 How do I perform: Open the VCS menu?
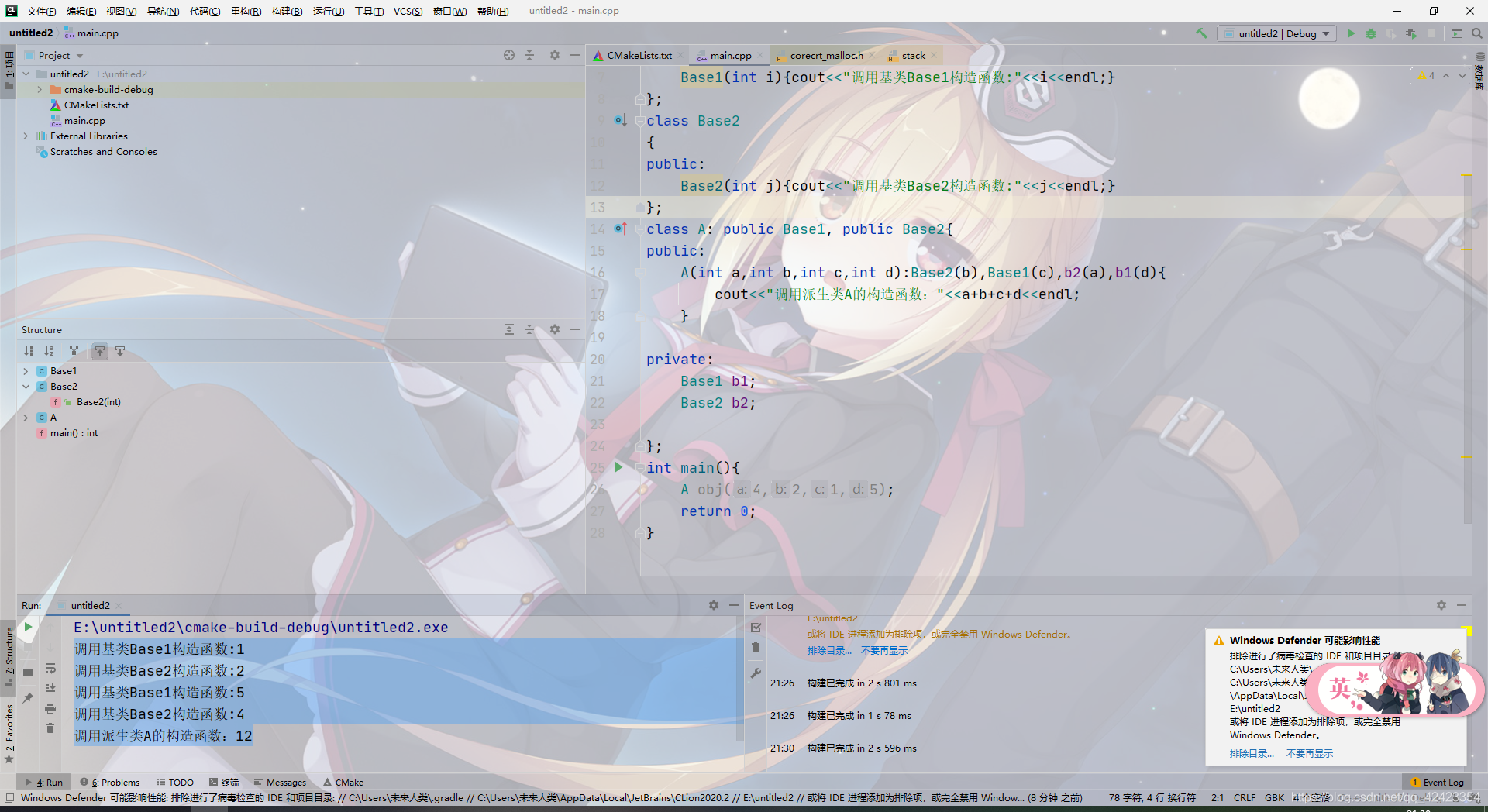tap(408, 11)
